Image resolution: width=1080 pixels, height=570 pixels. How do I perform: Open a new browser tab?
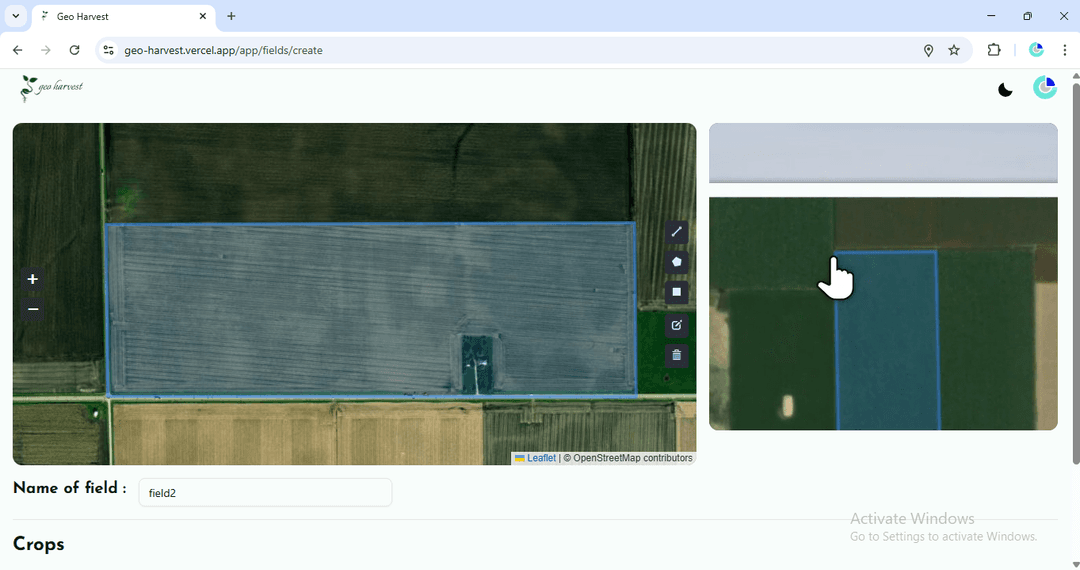coord(232,16)
